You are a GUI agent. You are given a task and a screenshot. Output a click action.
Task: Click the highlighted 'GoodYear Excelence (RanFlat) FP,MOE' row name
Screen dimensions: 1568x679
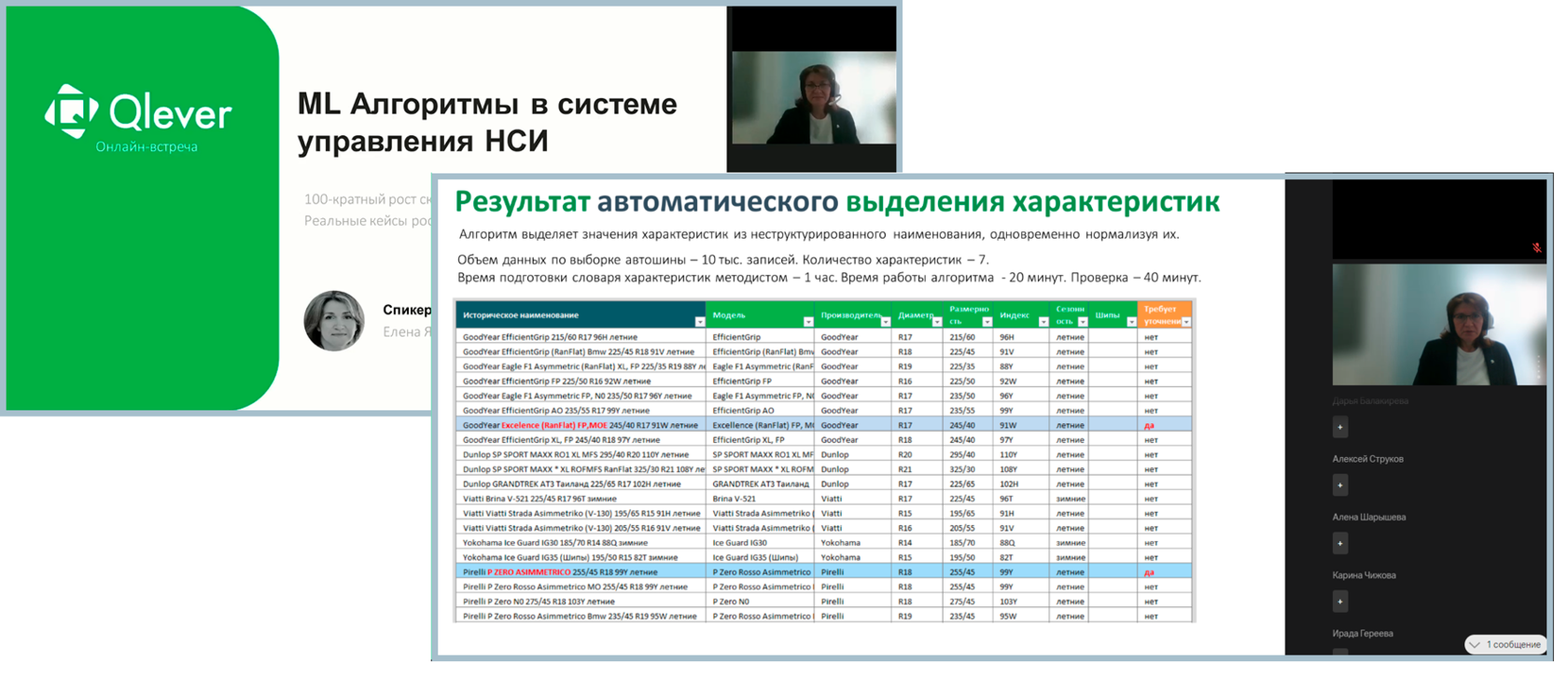(x=581, y=425)
